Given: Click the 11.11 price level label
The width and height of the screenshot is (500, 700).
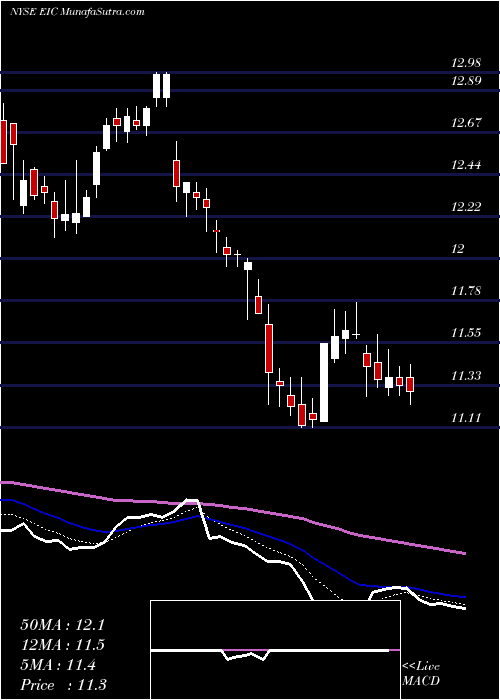Looking at the screenshot, I should pyautogui.click(x=466, y=418).
